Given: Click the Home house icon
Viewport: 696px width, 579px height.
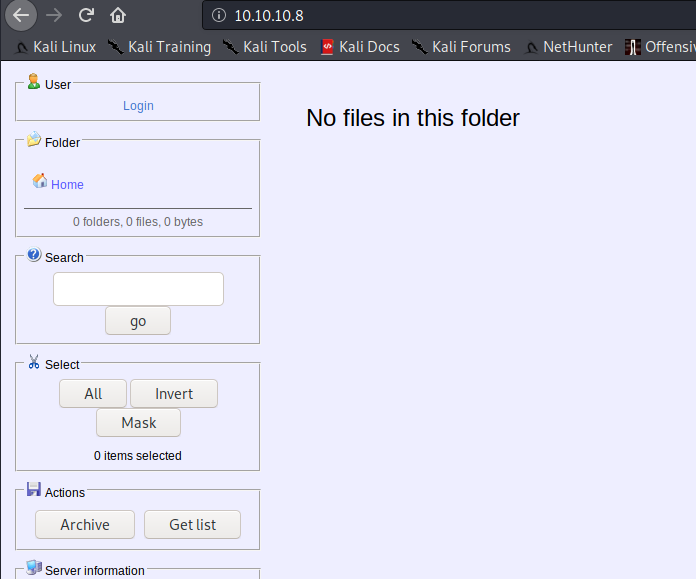Looking at the screenshot, I should 40,181.
